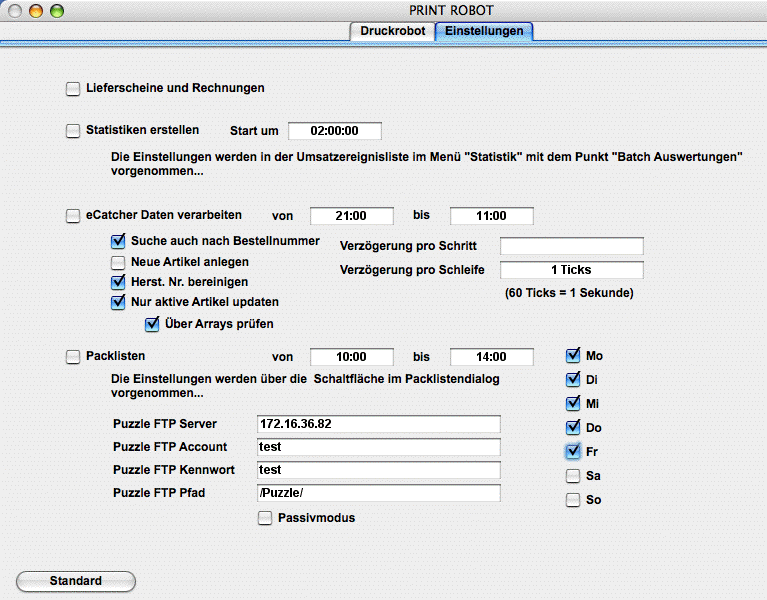The image size is (767, 600).
Task: Enable Saturday (Sa) checkbox
Action: click(x=573, y=476)
